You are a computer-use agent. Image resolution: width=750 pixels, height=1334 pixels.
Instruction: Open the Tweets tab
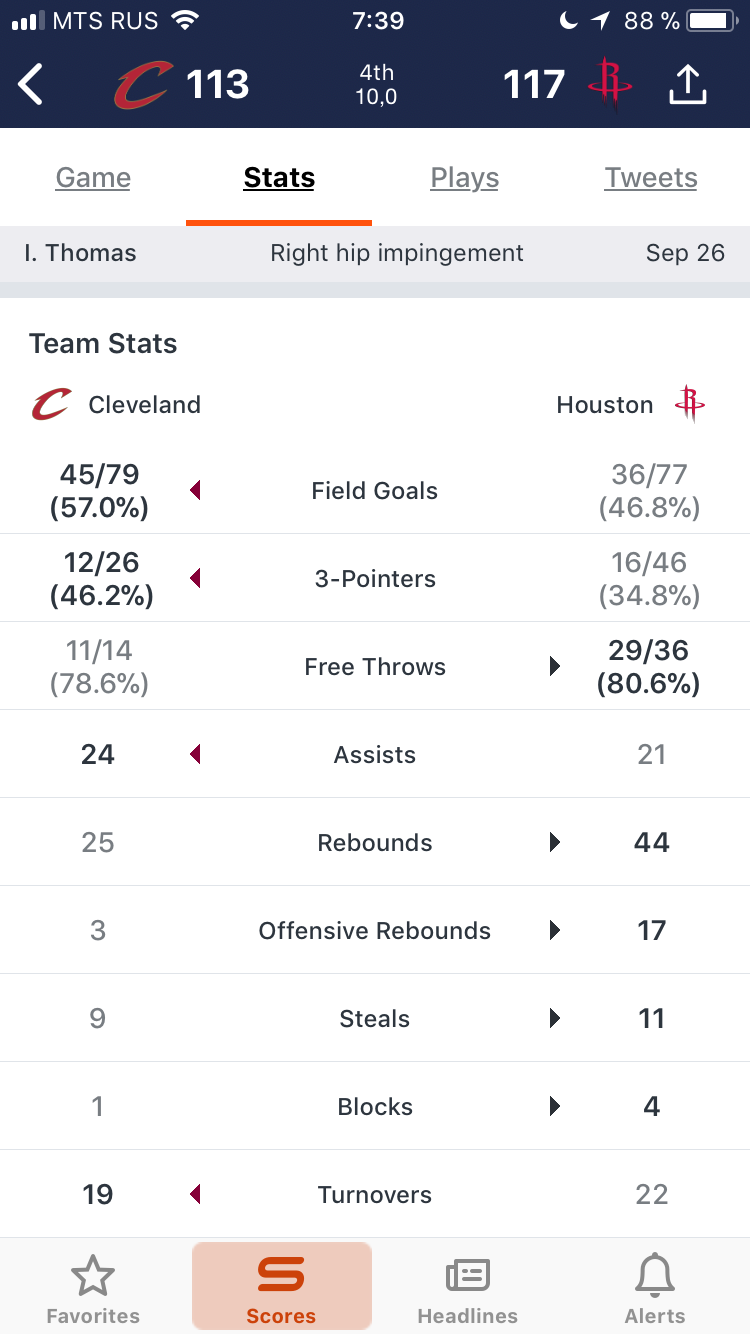(651, 178)
